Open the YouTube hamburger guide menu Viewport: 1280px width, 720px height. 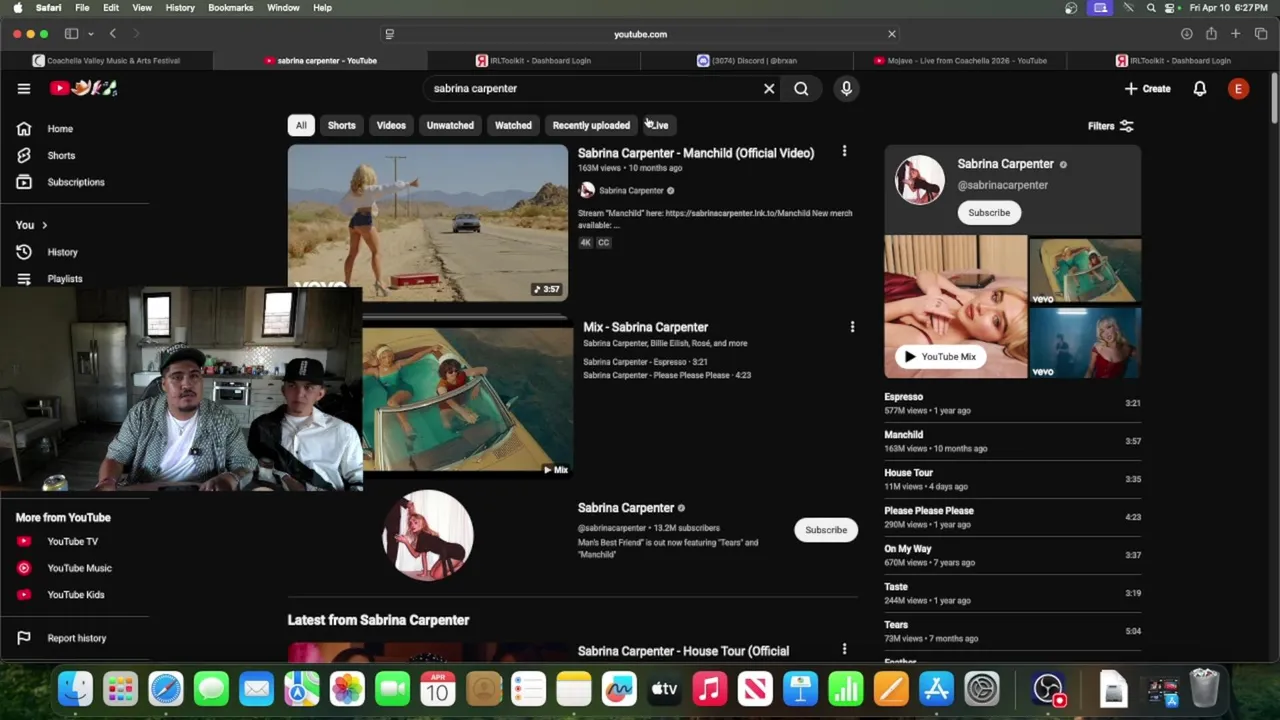24,88
